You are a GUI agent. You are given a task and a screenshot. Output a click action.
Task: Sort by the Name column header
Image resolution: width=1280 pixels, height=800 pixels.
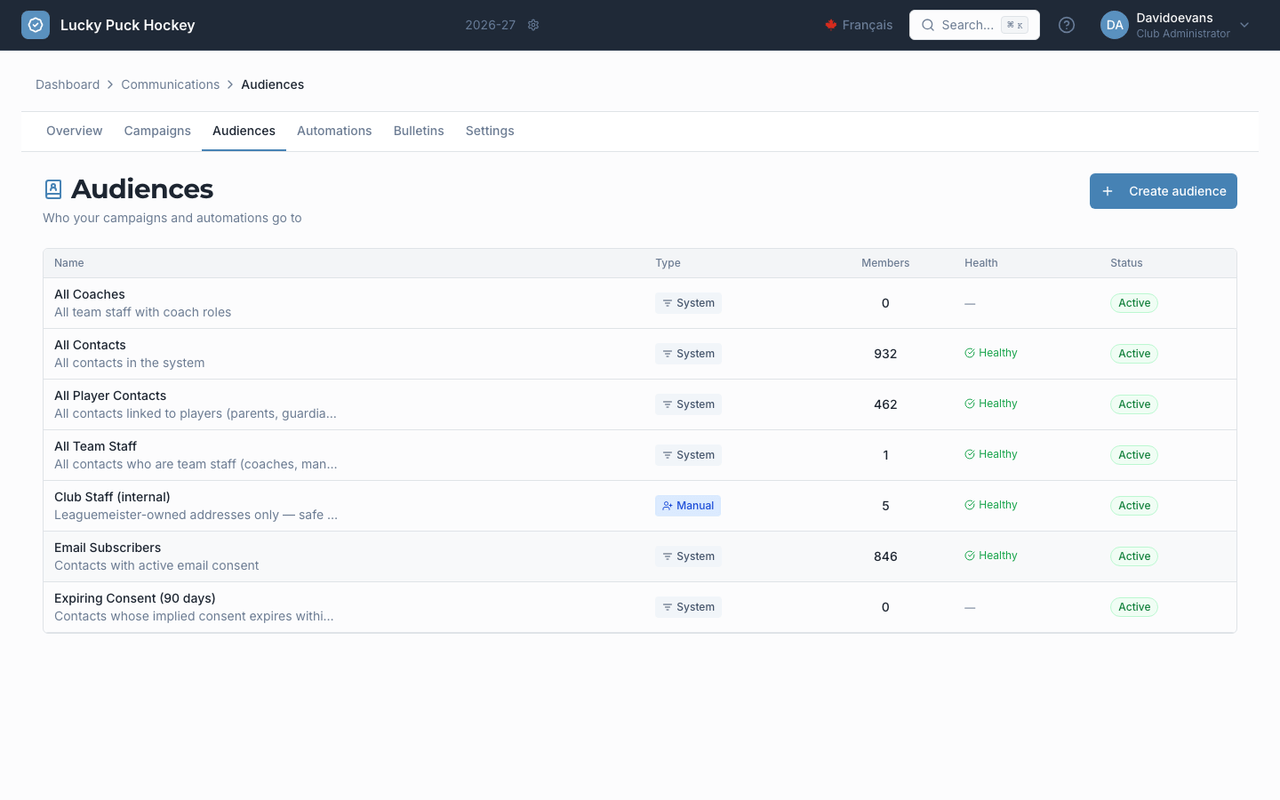[x=69, y=263]
